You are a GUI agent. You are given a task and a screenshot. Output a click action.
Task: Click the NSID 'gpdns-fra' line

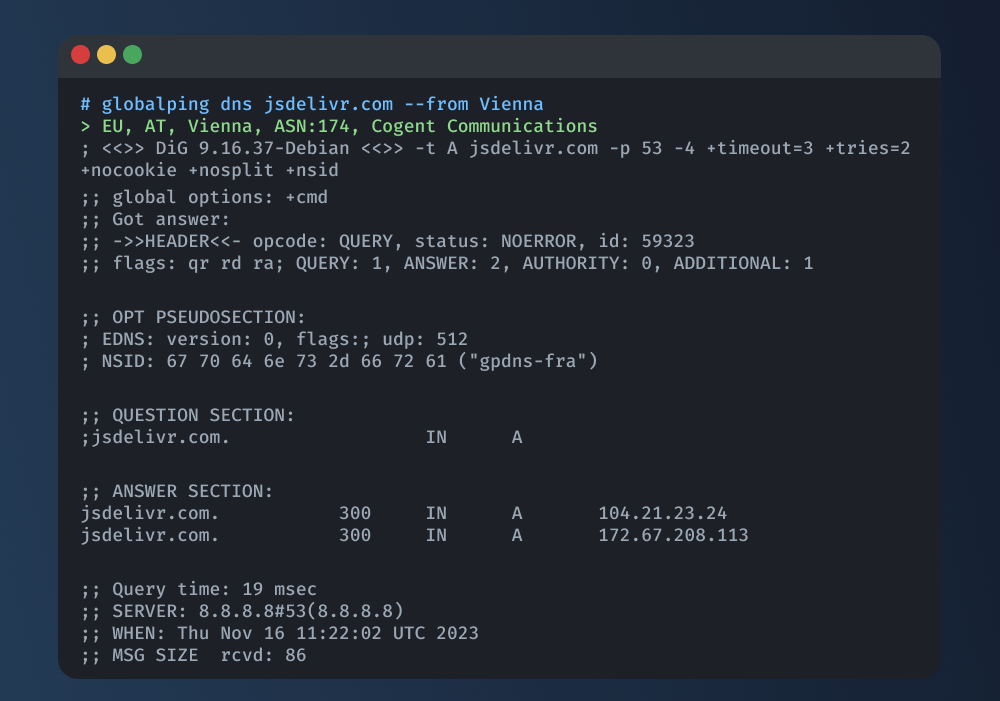(339, 361)
